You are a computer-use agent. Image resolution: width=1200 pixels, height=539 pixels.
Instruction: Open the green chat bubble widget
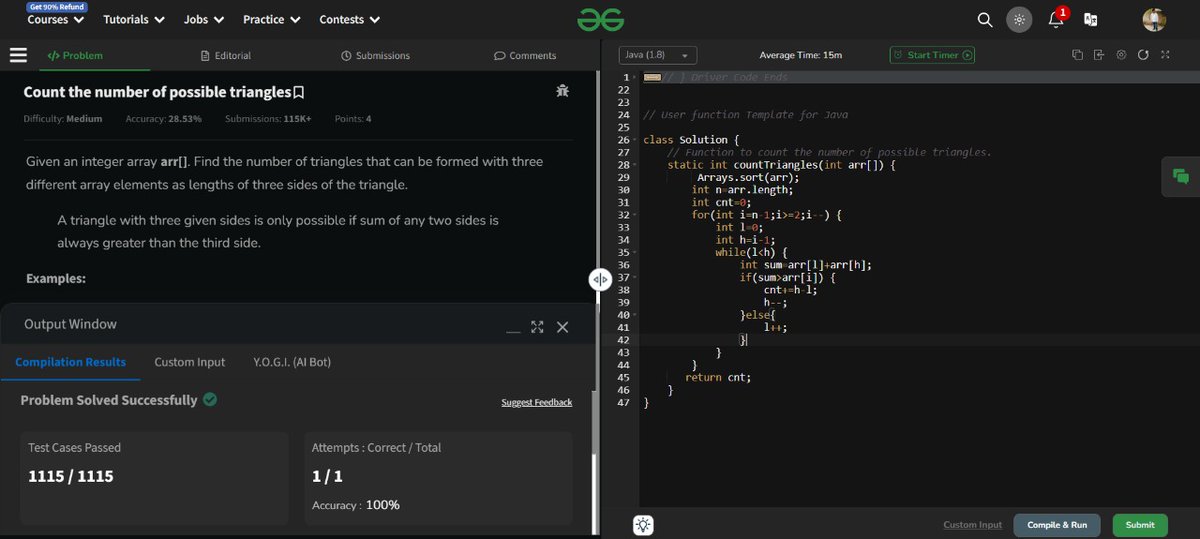[1181, 177]
